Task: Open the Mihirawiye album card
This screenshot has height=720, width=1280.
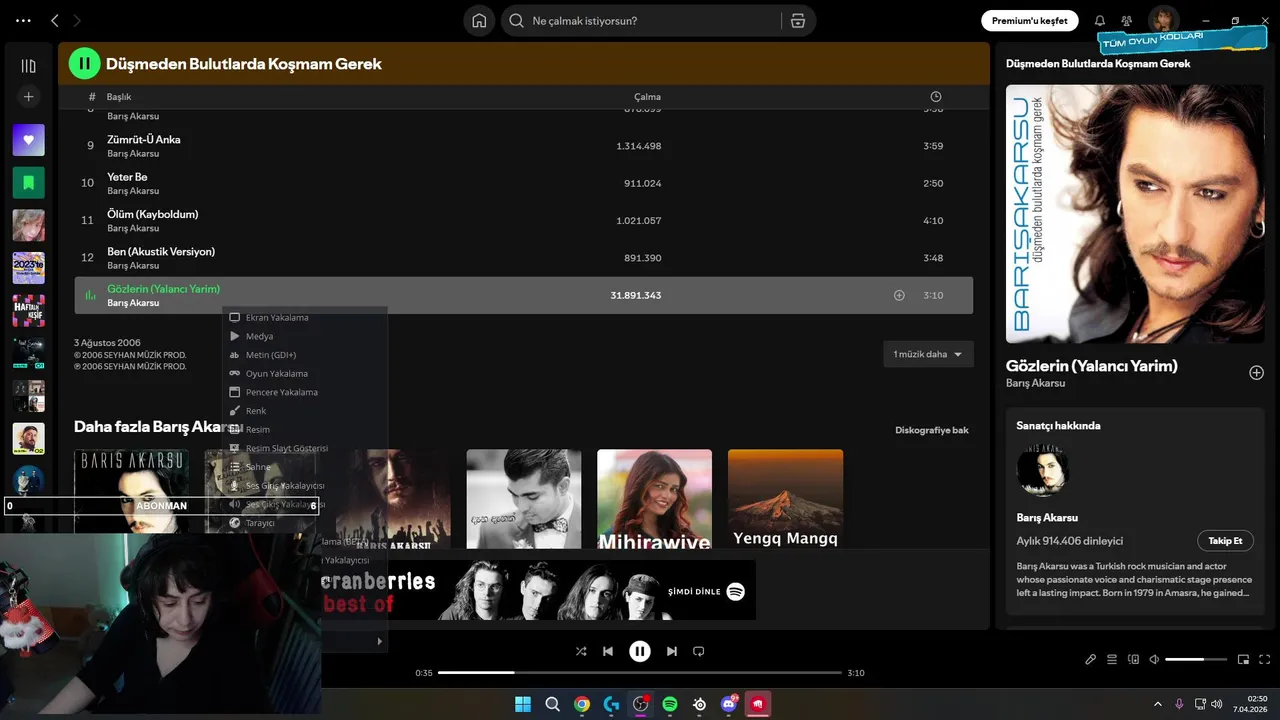Action: point(654,498)
